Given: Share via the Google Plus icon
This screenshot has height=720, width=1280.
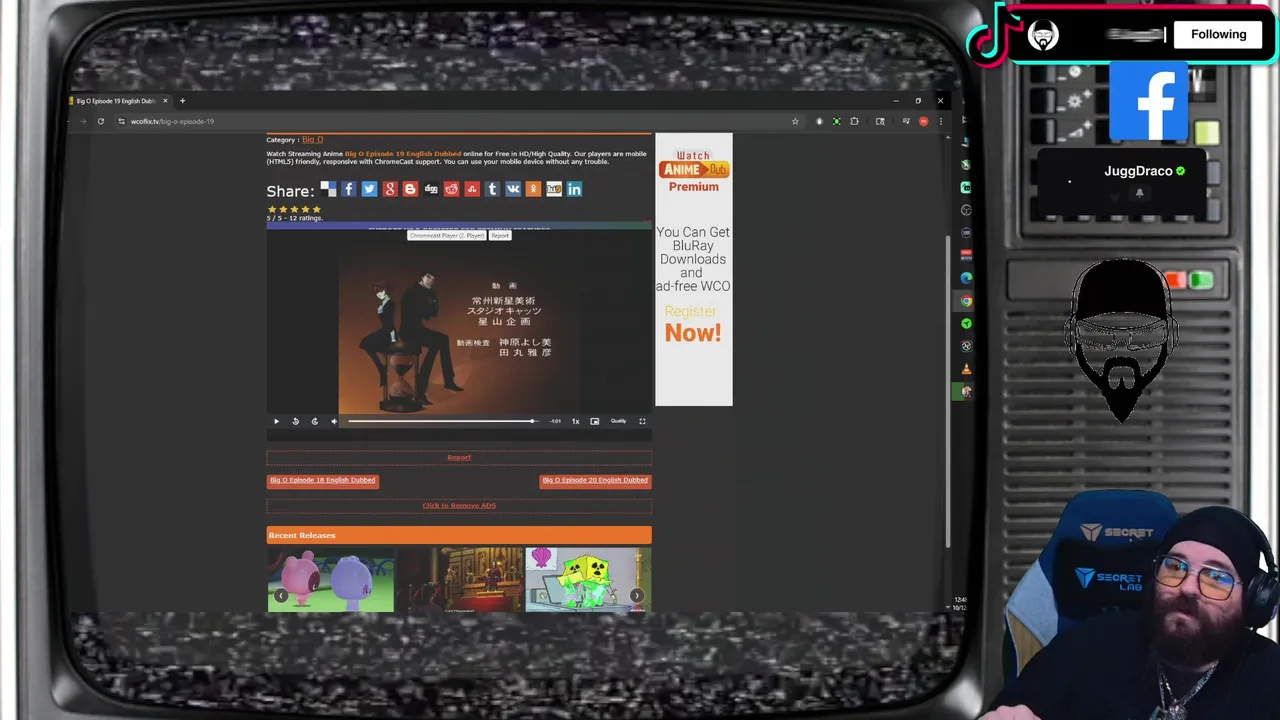Looking at the screenshot, I should click(x=390, y=189).
